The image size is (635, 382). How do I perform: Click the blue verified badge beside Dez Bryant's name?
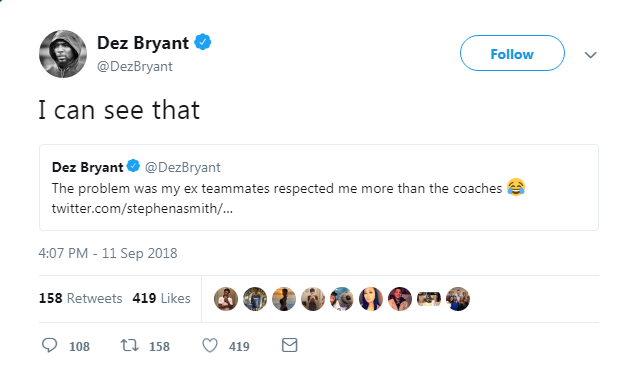tap(203, 42)
